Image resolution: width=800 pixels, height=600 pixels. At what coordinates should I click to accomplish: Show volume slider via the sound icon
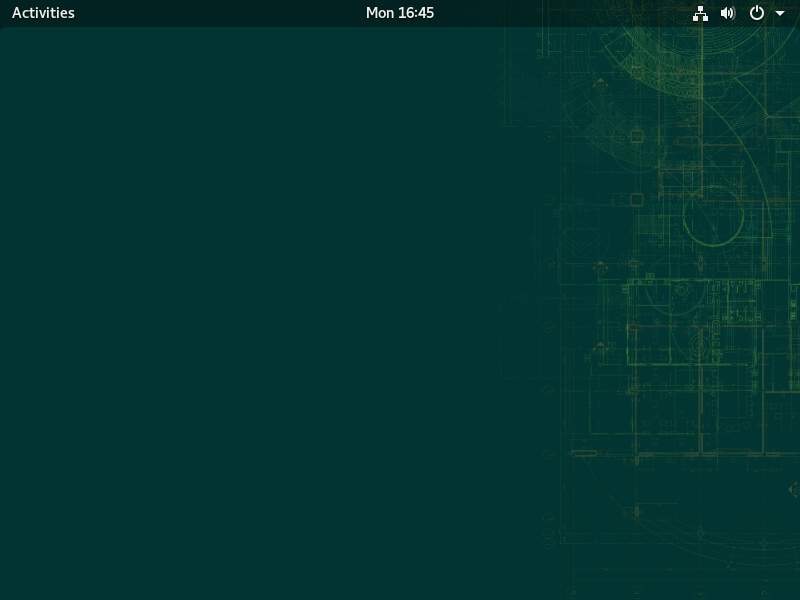[x=728, y=13]
